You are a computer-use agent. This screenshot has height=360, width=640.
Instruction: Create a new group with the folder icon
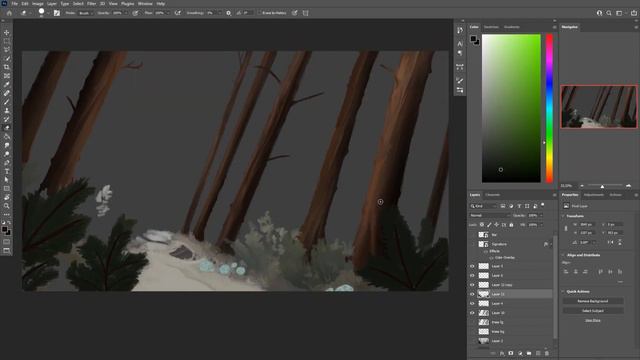529,353
